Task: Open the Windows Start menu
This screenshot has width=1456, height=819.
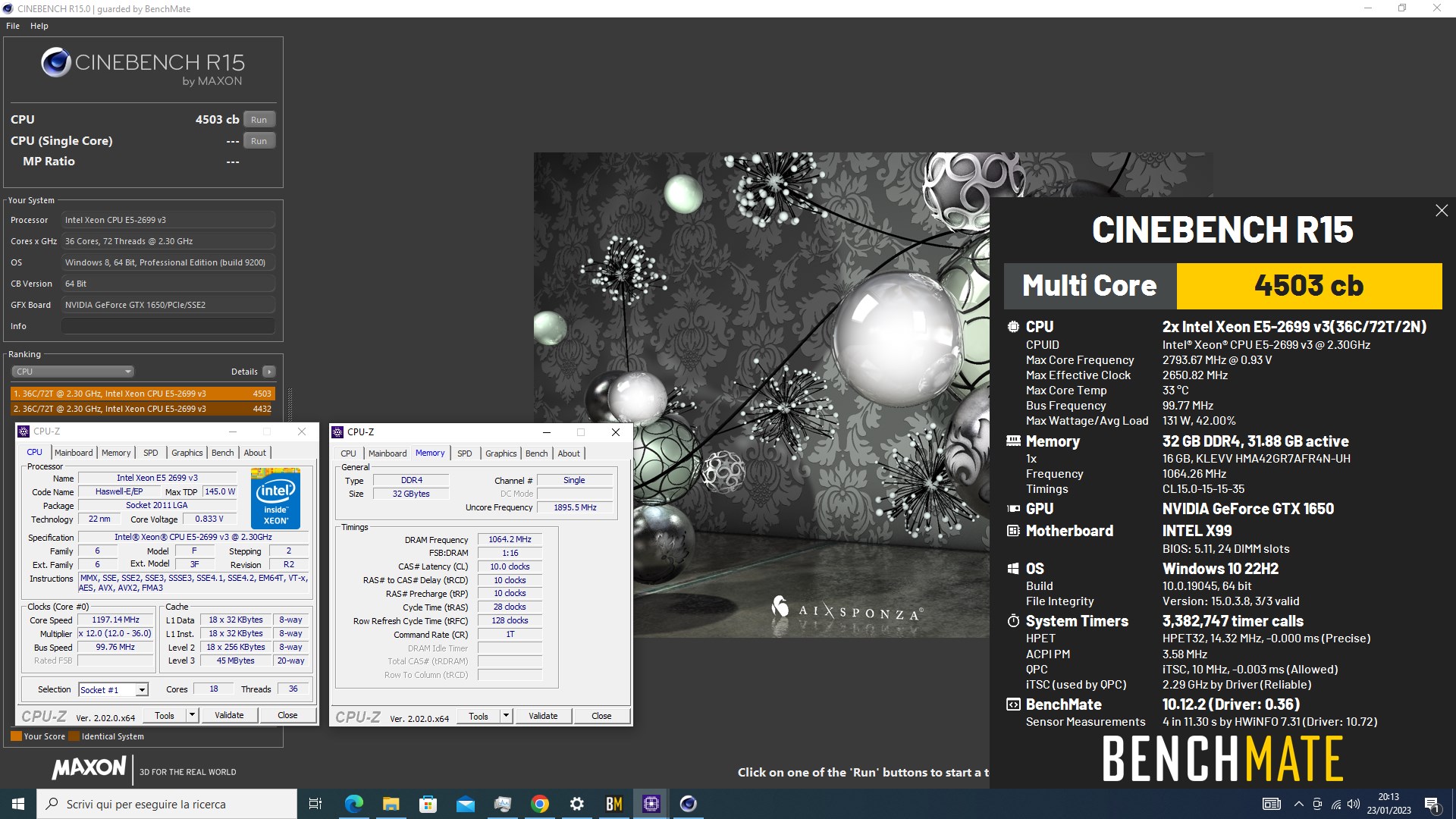Action: click(18, 804)
